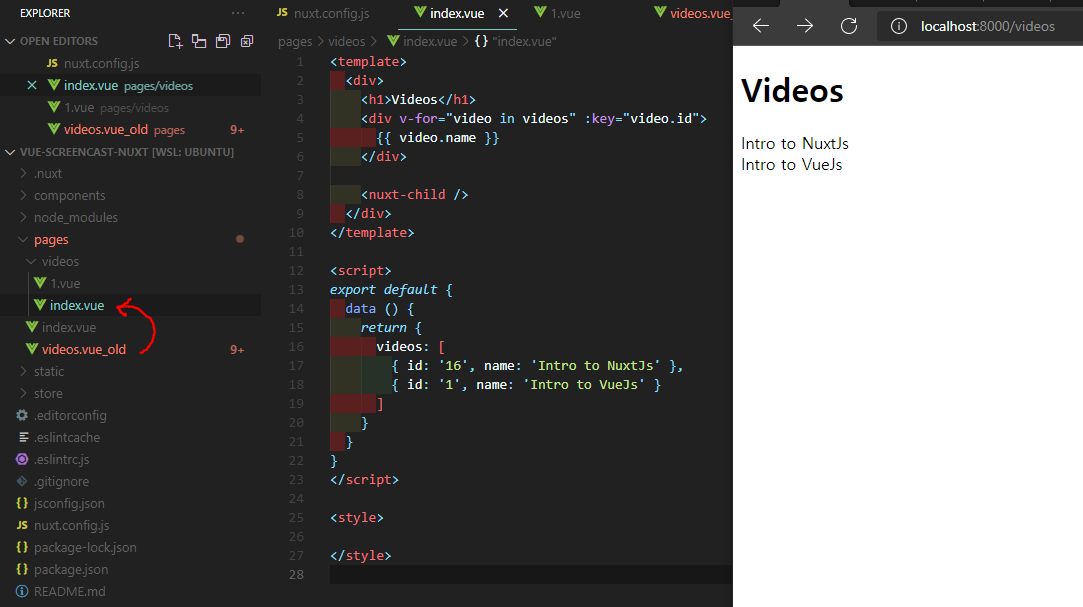Open package-lock.json file

(85, 548)
